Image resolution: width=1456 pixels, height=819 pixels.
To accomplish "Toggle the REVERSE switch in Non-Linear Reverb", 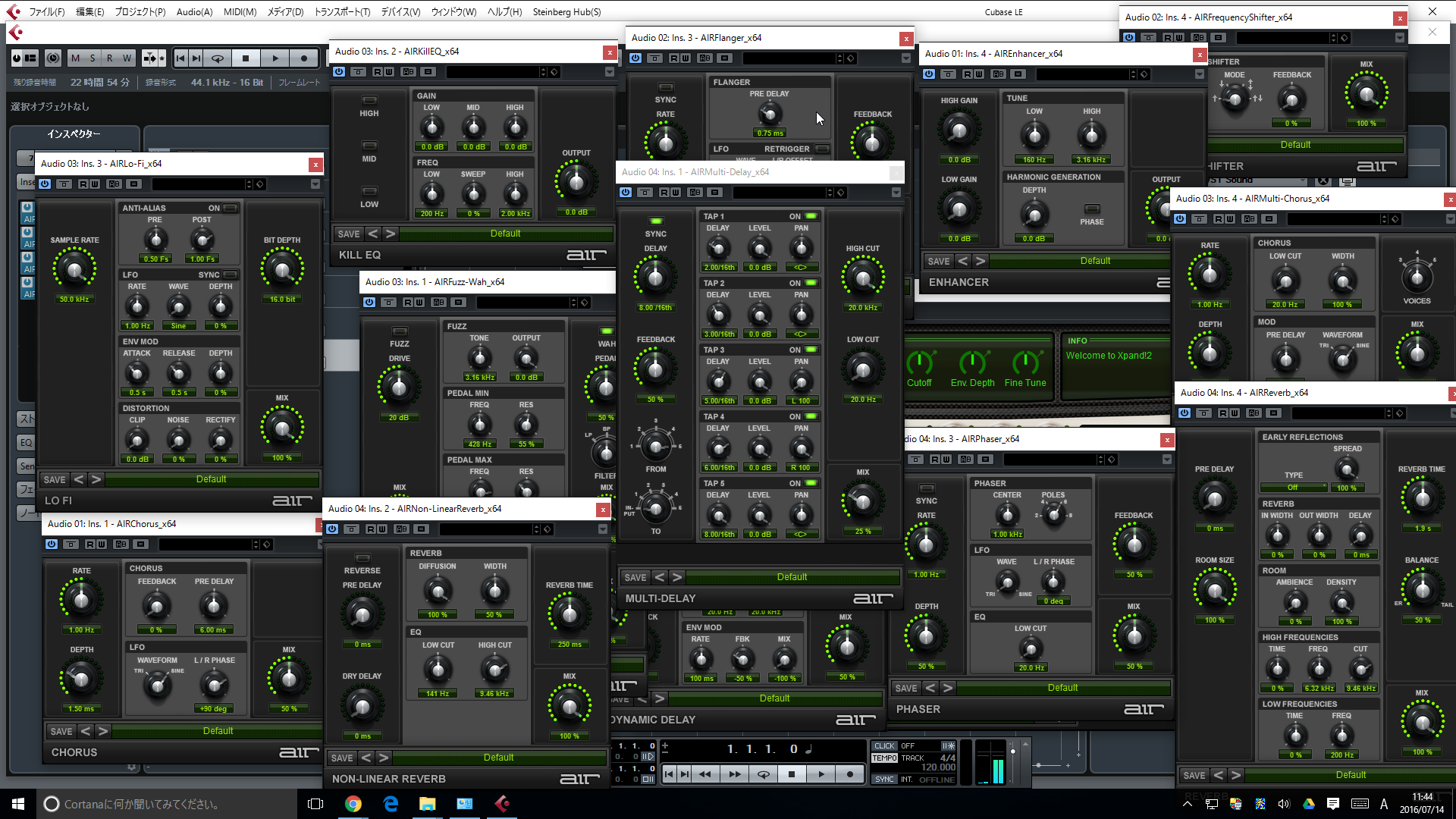I will [x=362, y=558].
